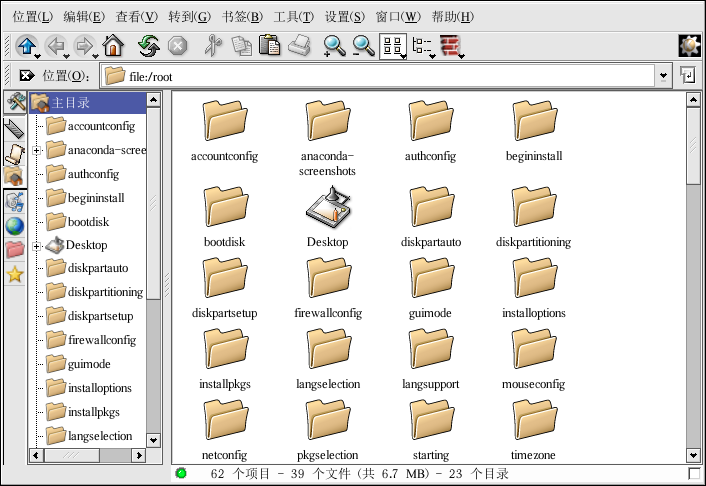This screenshot has height=486, width=706.
Task: Go to the Home directory
Action: [114, 46]
